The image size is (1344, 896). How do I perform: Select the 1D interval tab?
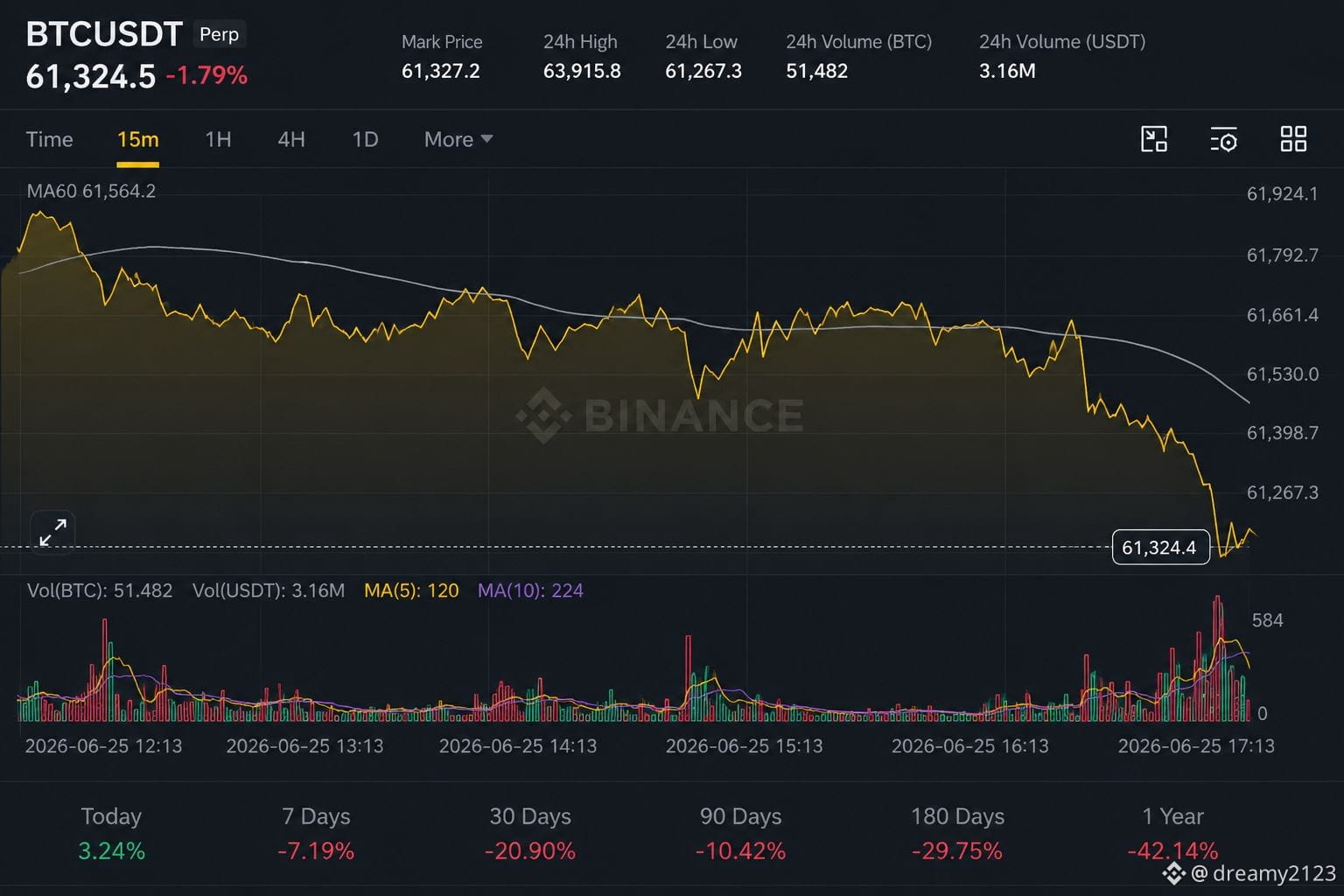365,139
